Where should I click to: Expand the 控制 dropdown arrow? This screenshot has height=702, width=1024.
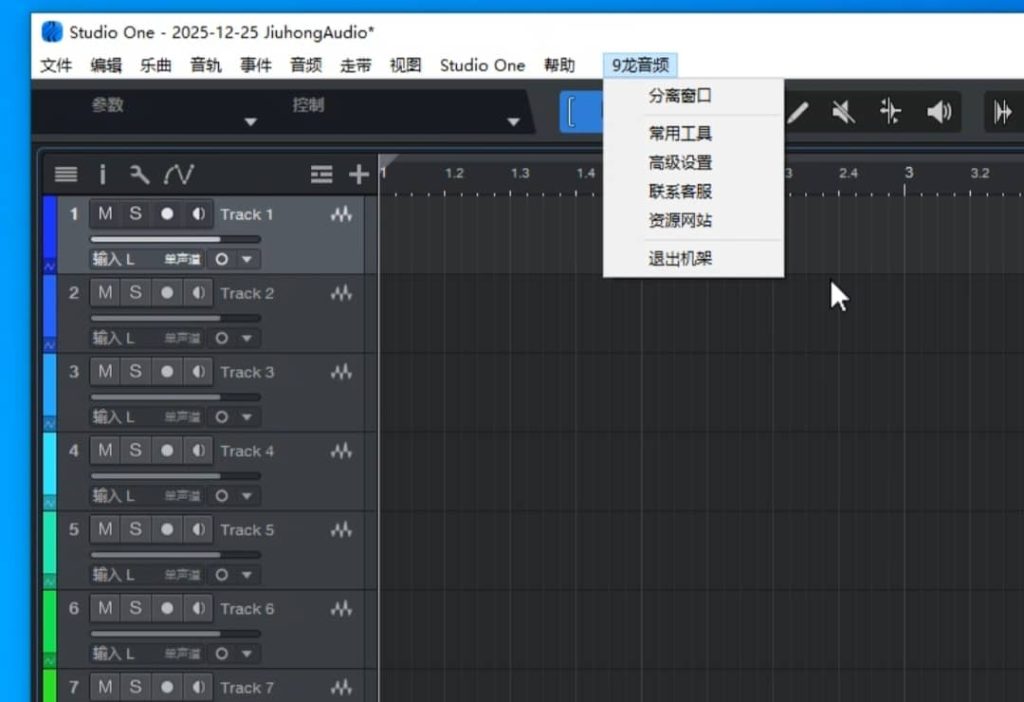coord(513,122)
